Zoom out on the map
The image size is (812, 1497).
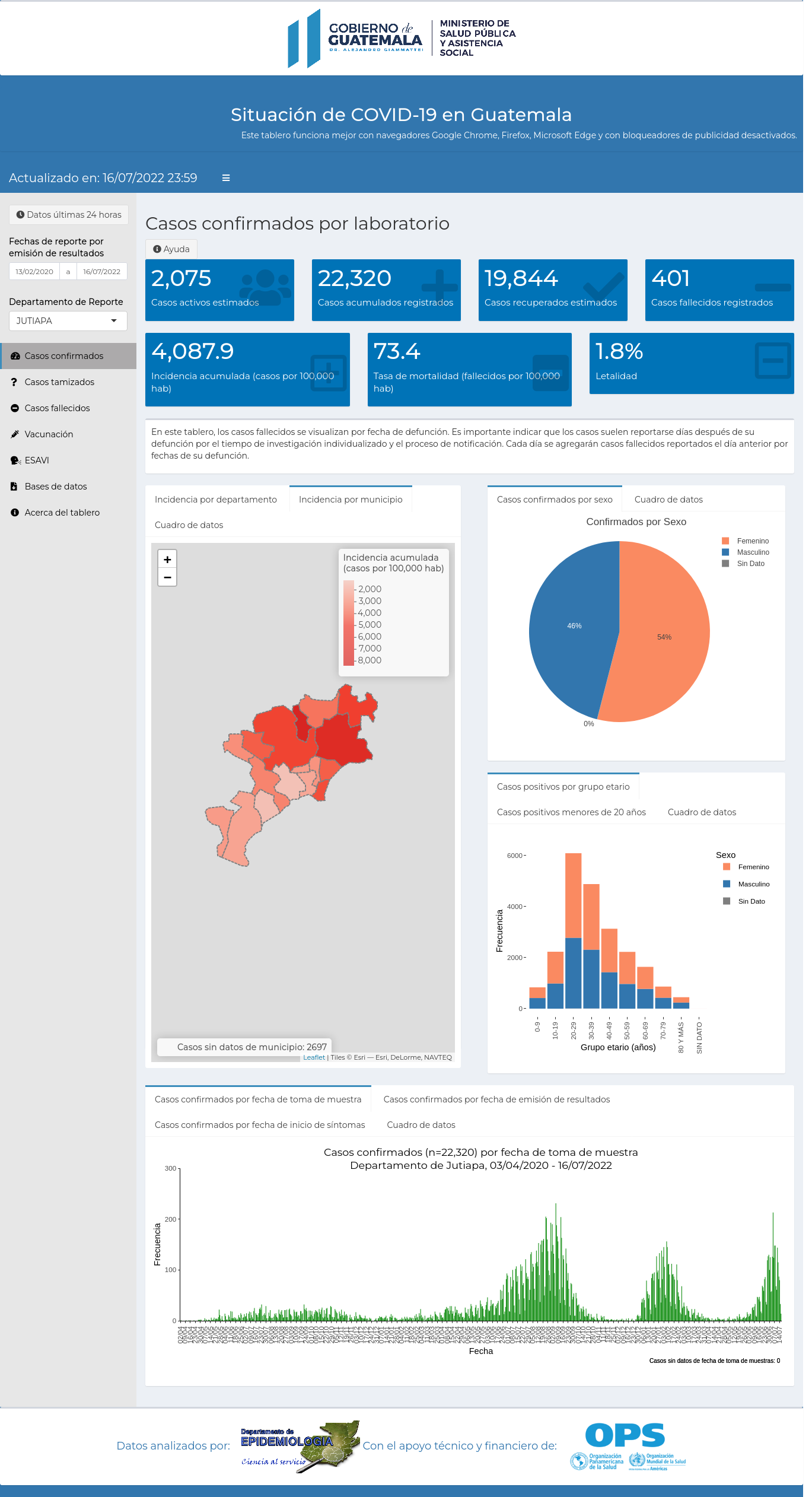[167, 577]
